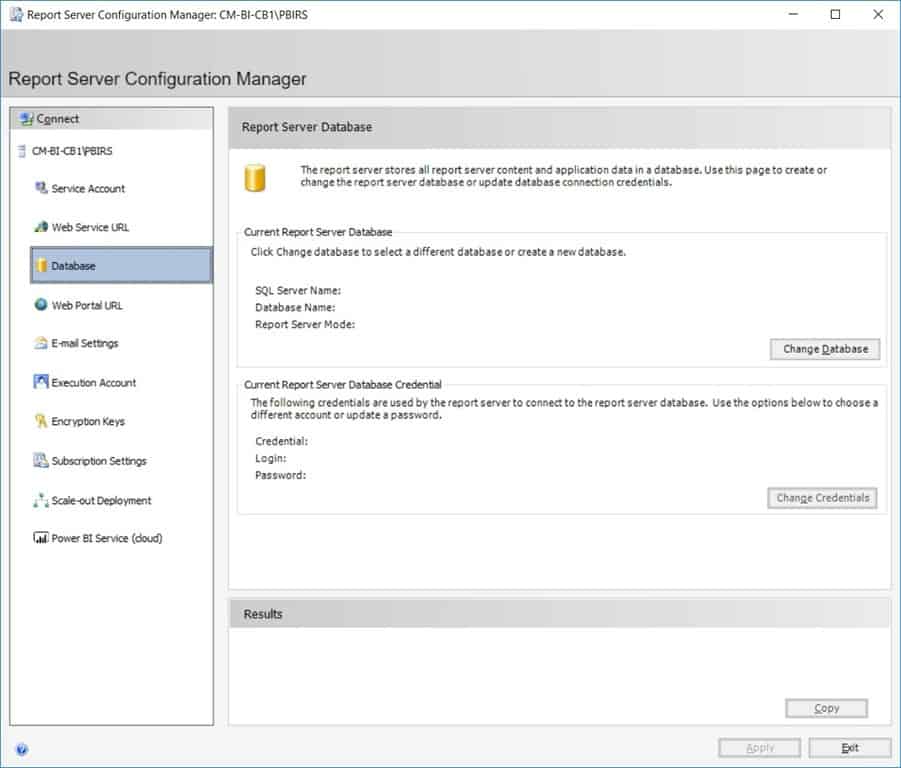Click the Service Account icon
The height and width of the screenshot is (768, 901).
click(41, 188)
